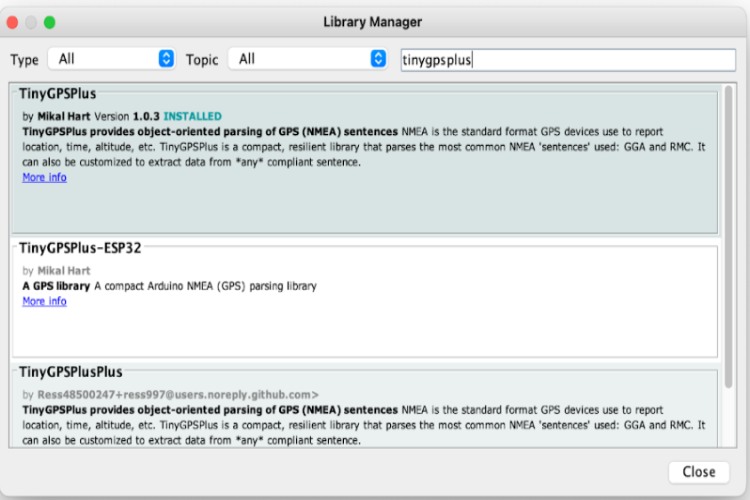
Task: Open More info link for TinyGPSPlus-ESP32
Action: [44, 301]
